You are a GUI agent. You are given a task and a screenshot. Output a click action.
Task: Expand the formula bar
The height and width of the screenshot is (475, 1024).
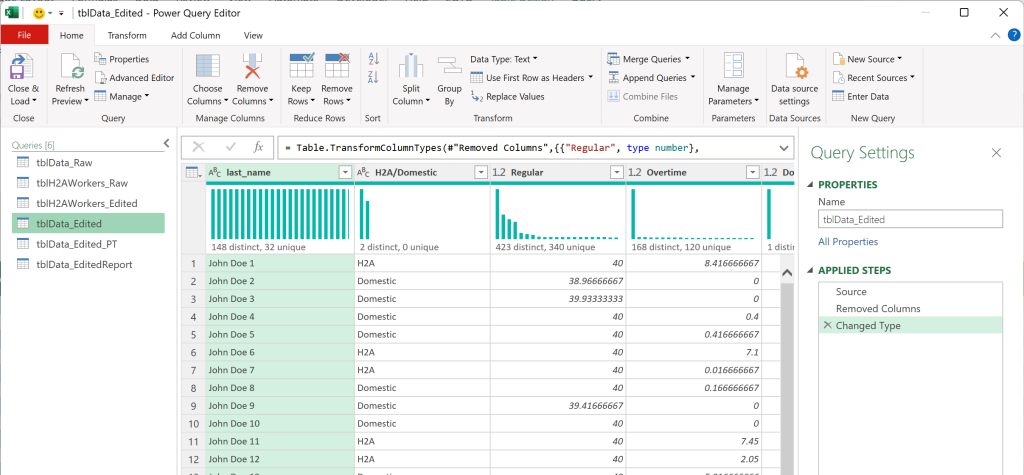click(784, 148)
